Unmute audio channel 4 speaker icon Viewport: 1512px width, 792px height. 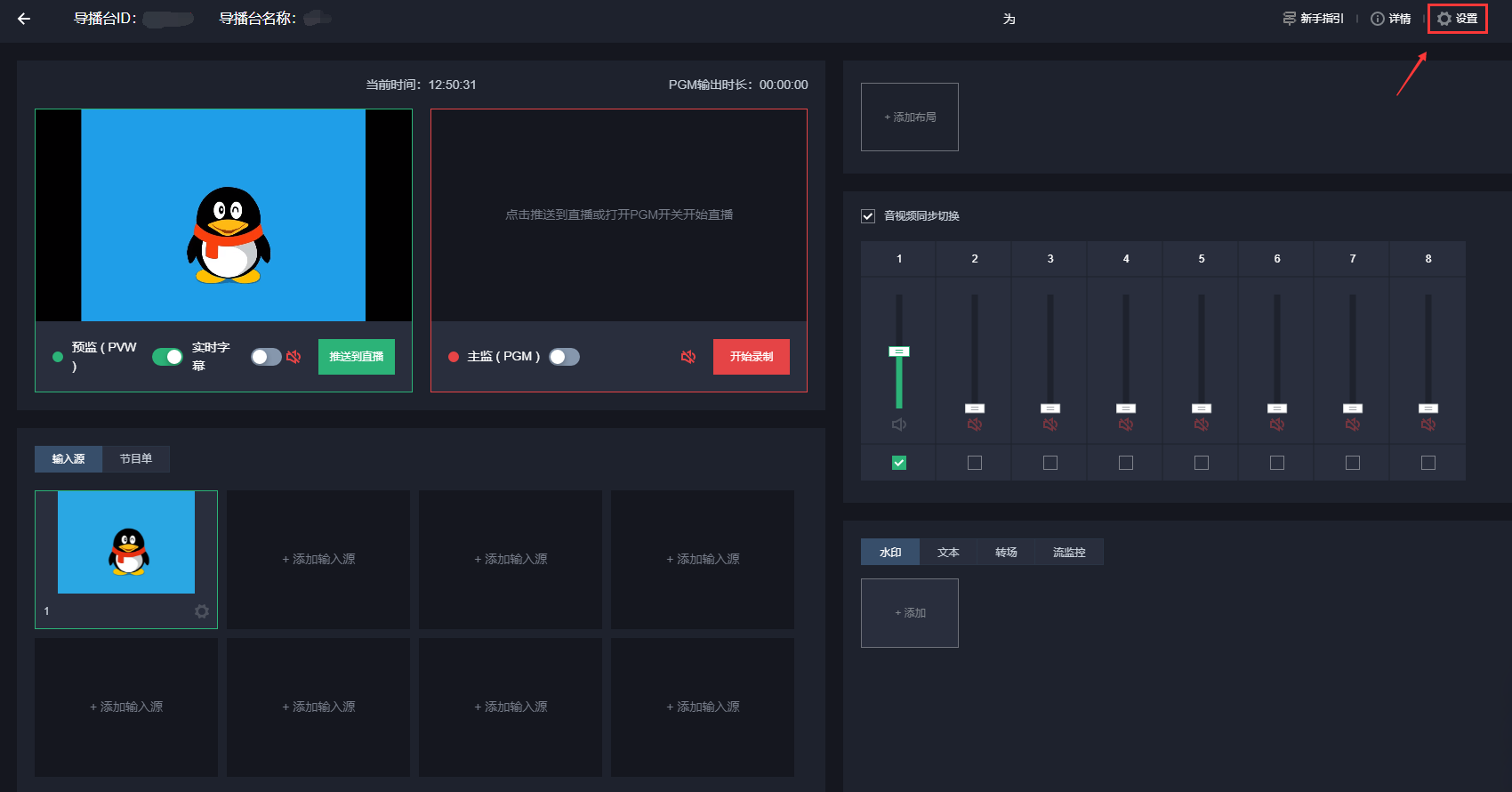(x=1126, y=424)
